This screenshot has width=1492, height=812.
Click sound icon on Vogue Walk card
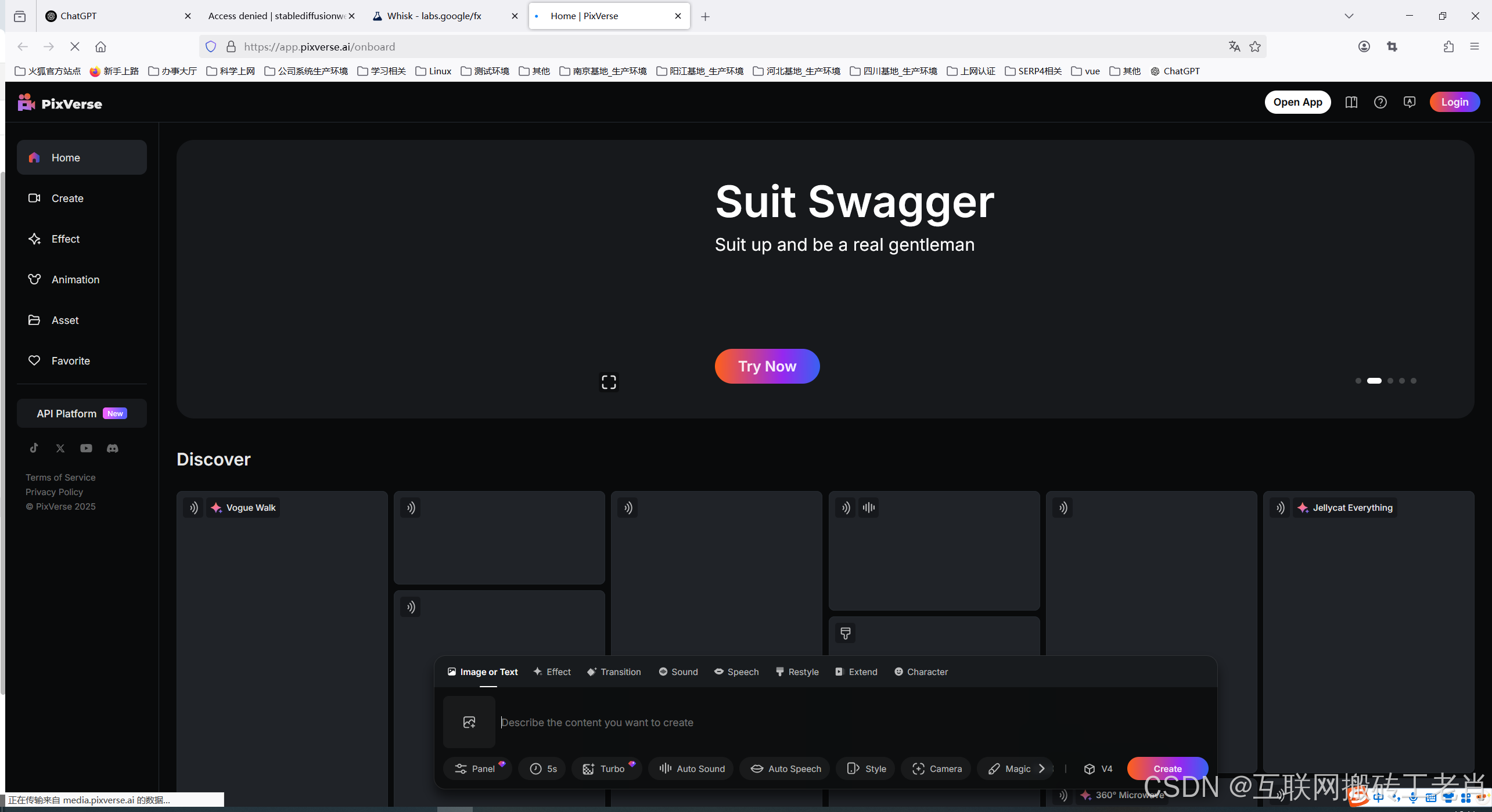(193, 508)
